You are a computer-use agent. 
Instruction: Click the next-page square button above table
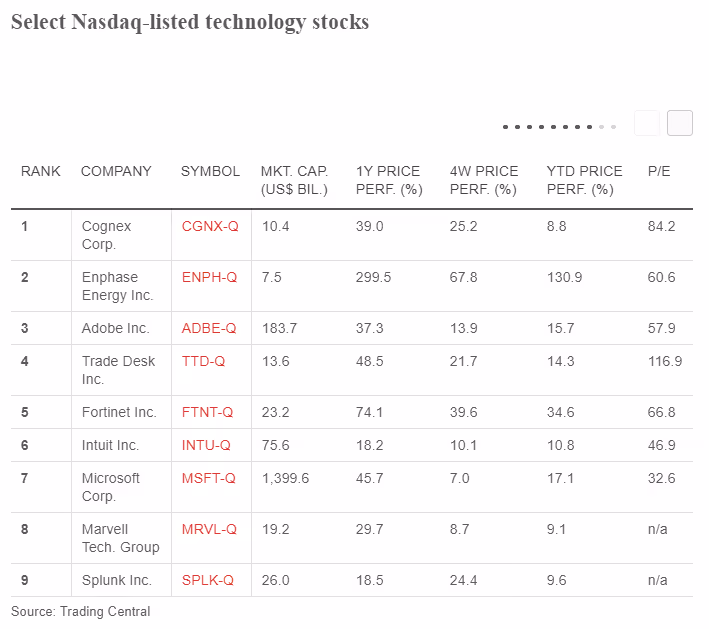(x=680, y=123)
